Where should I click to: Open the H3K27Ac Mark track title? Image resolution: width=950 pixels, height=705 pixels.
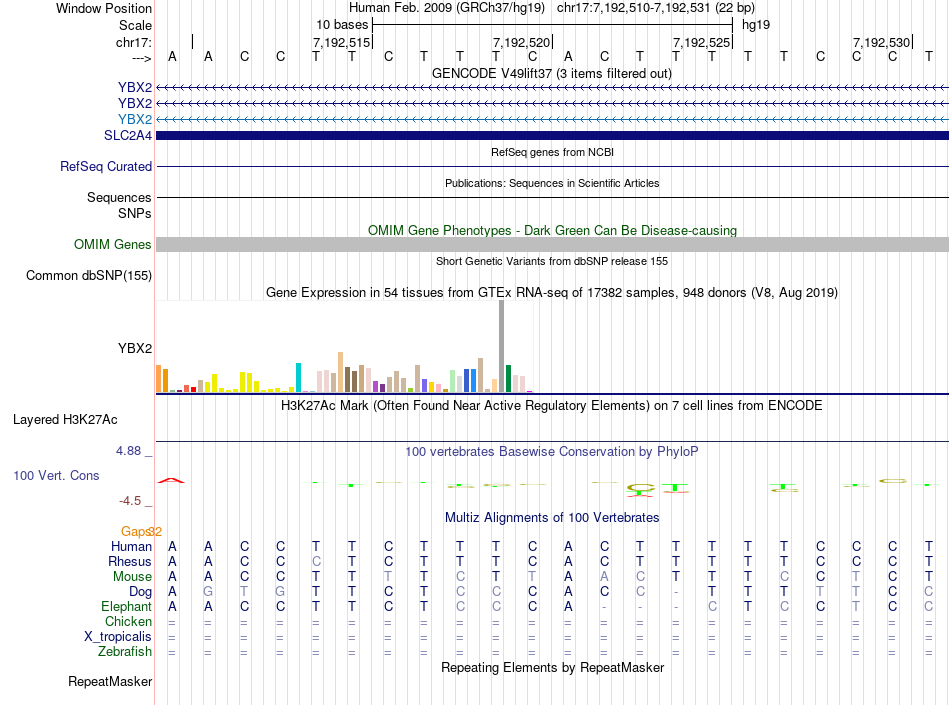(x=552, y=405)
